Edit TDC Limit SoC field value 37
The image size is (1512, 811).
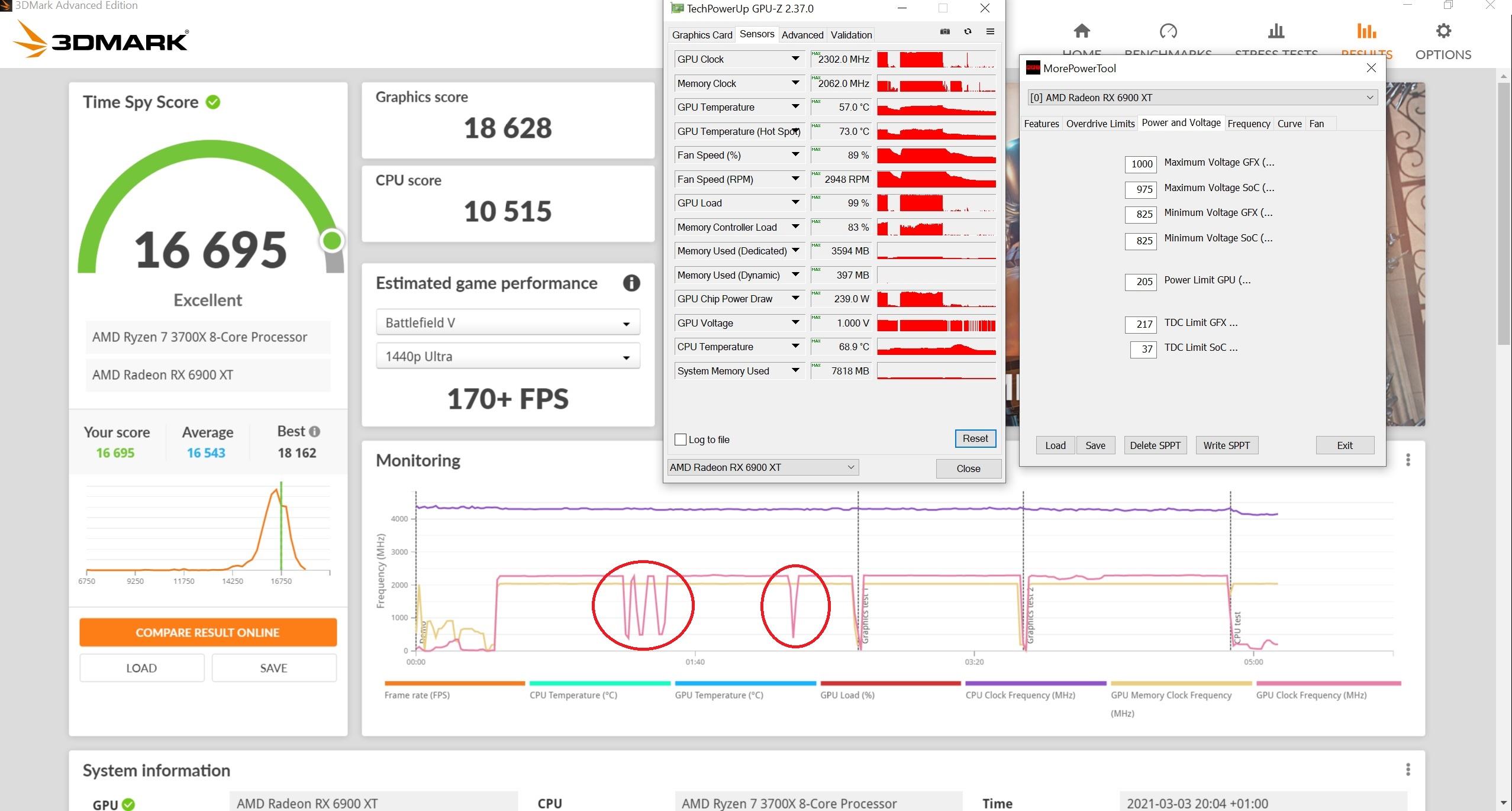(1143, 349)
